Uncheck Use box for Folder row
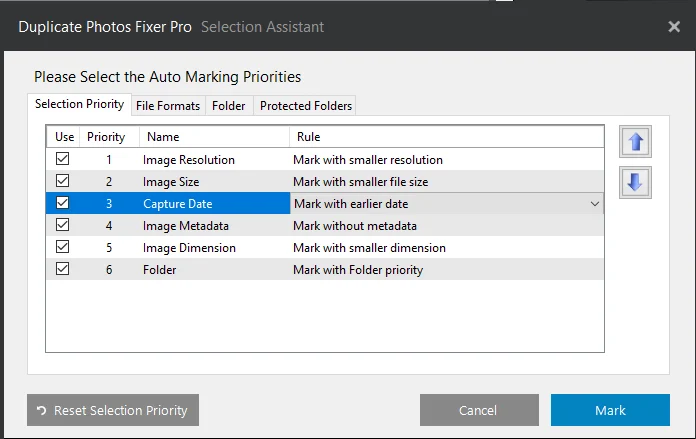696x439 pixels. click(63, 269)
